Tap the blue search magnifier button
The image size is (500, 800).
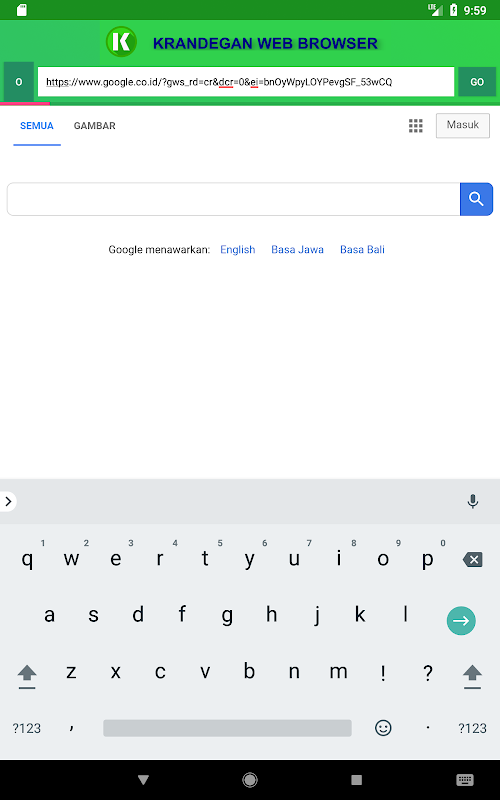476,199
